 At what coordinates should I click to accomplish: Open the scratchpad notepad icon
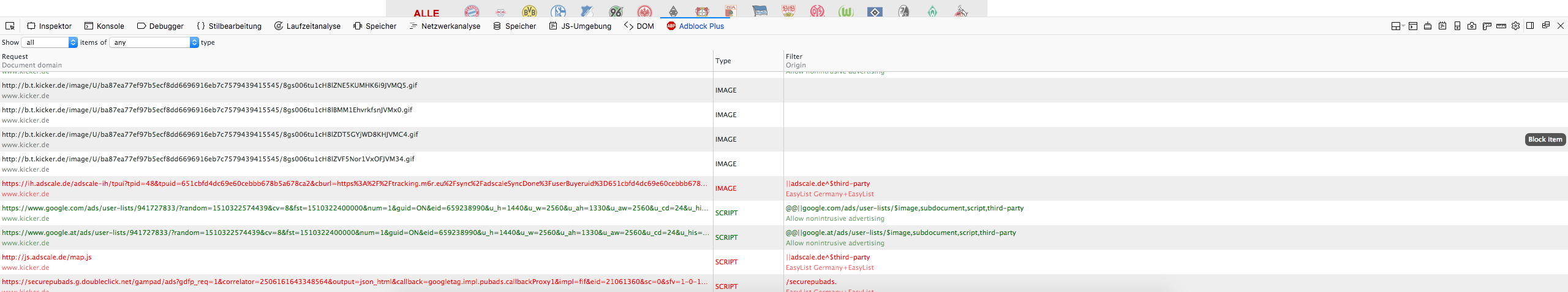(1442, 26)
